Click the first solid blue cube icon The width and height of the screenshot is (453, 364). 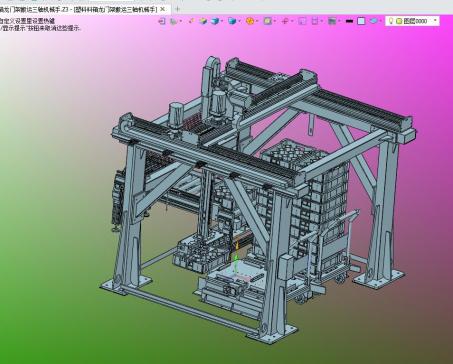pyautogui.click(x=215, y=21)
